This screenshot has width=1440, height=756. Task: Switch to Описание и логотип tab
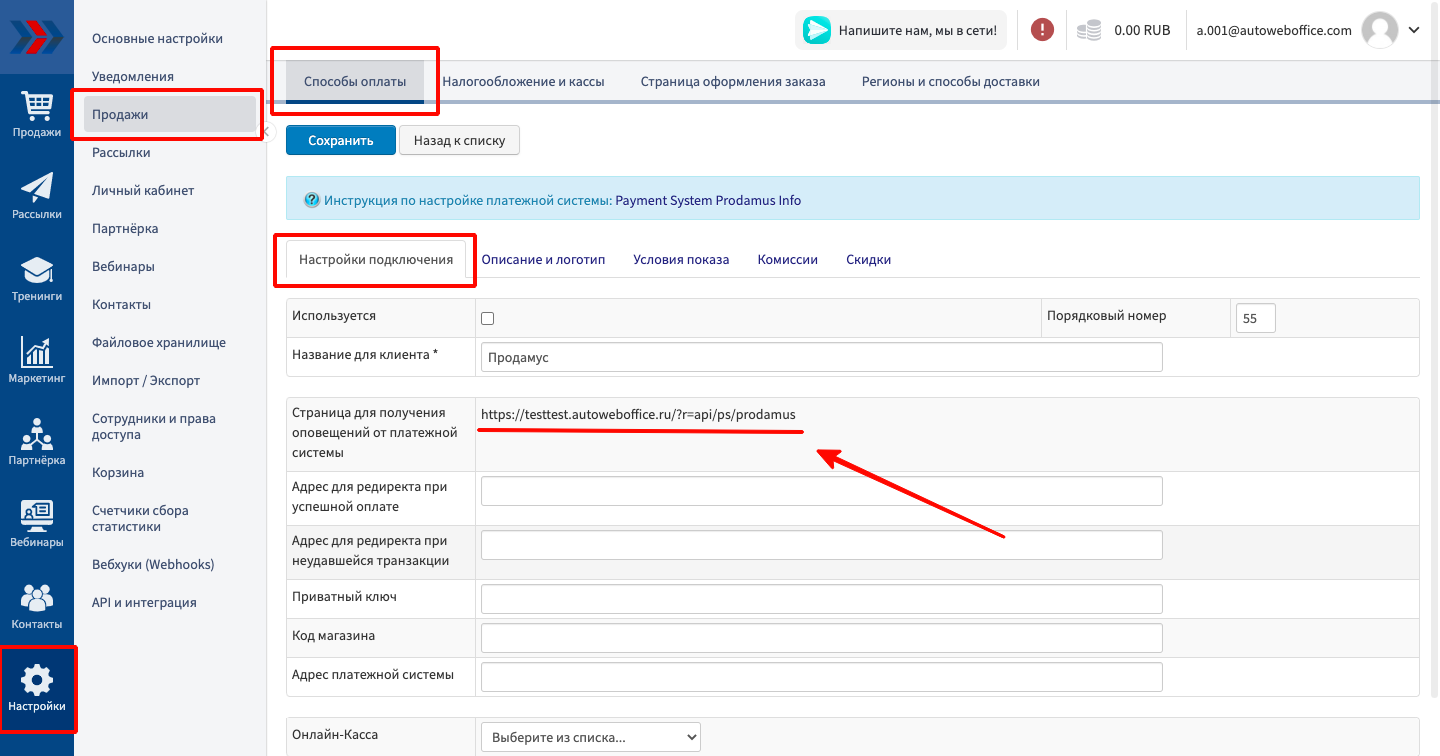click(x=543, y=259)
